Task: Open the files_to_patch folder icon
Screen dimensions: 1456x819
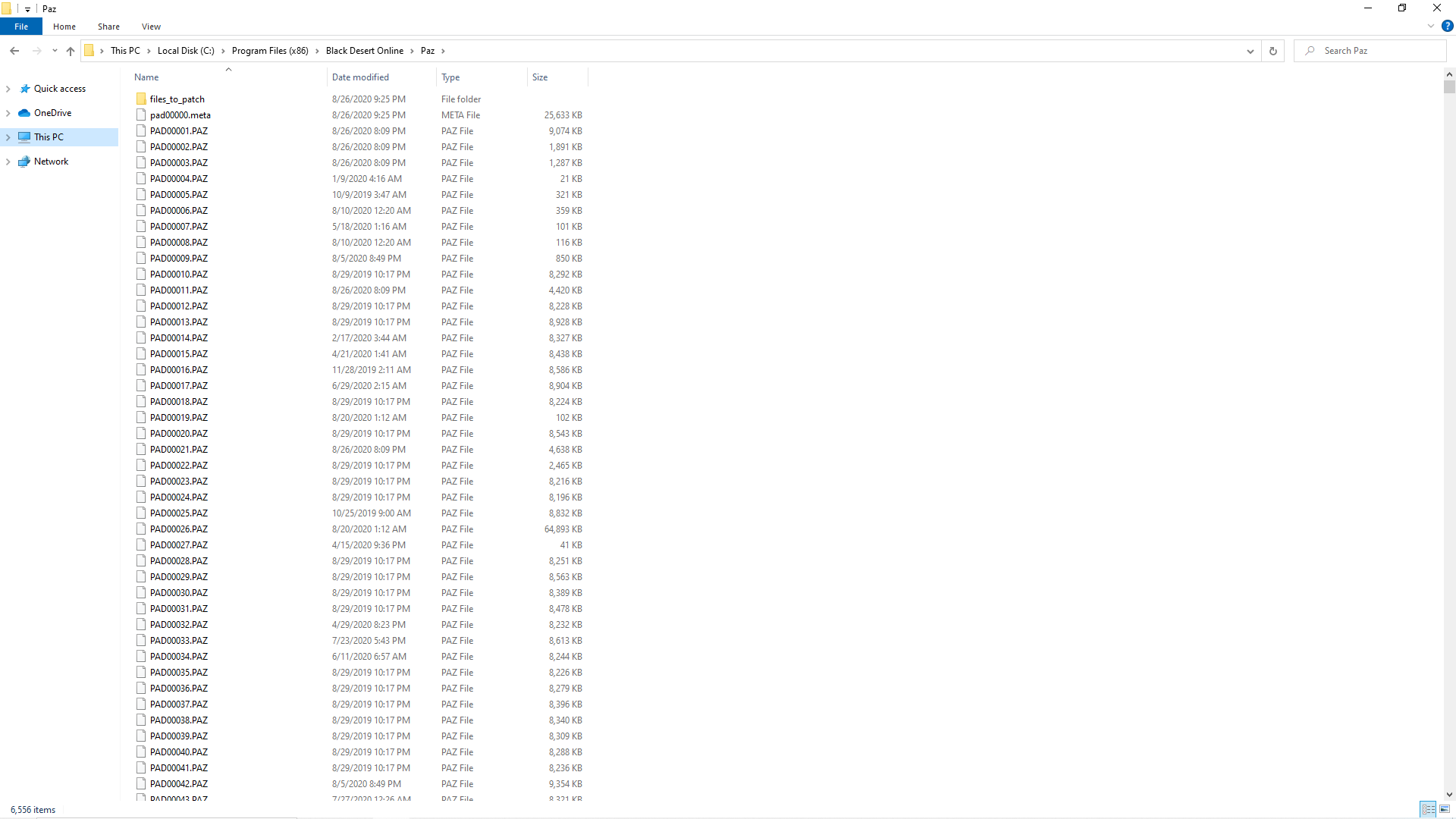Action: pos(141,99)
